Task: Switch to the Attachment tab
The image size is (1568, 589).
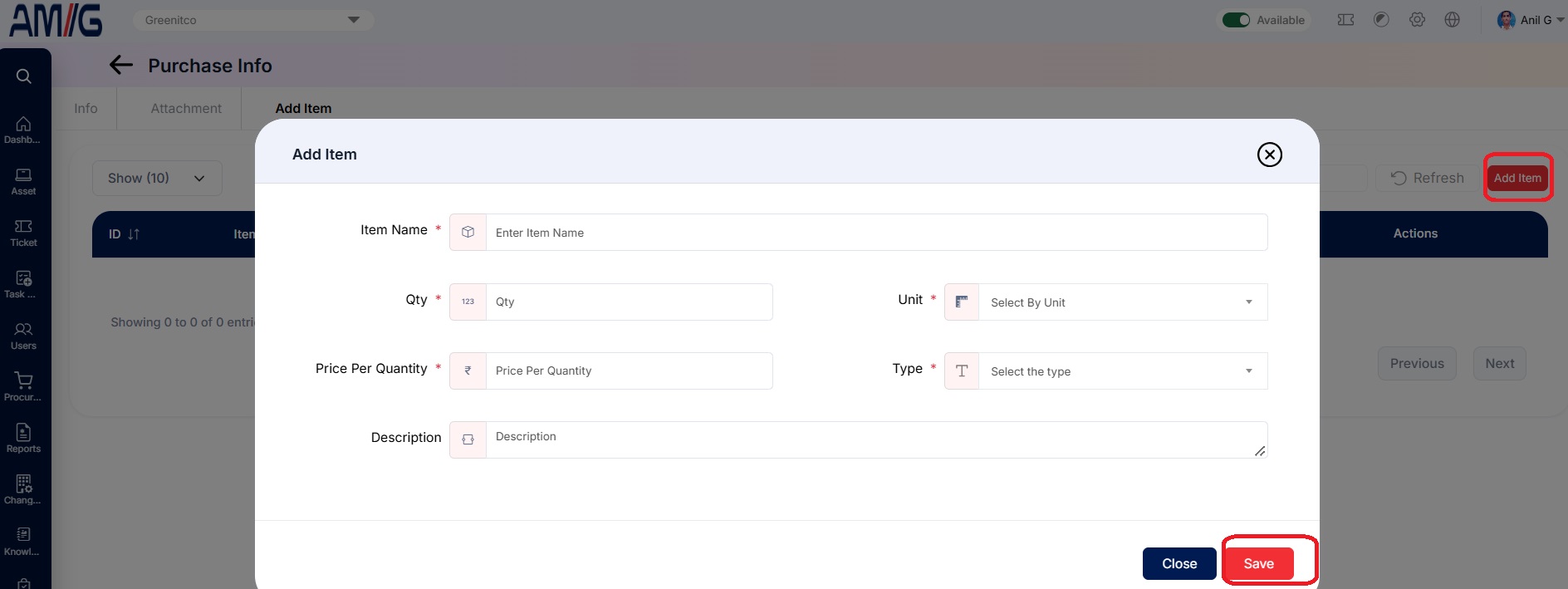Action: coord(186,108)
